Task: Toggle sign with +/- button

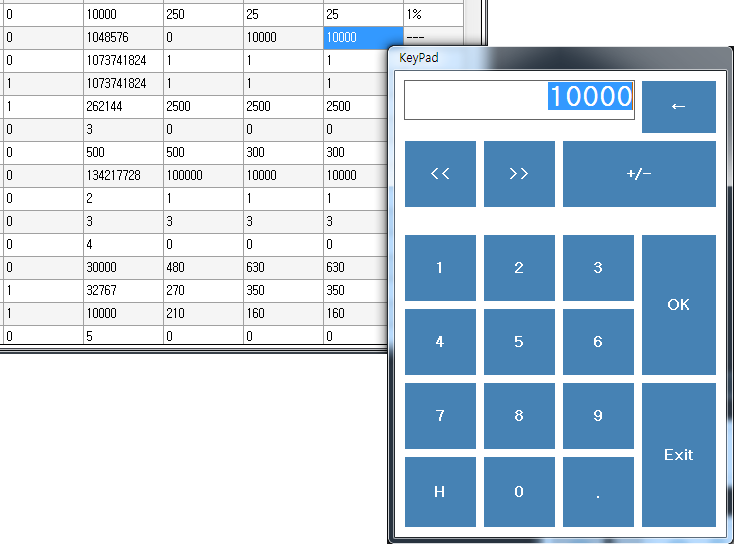Action: pos(639,174)
